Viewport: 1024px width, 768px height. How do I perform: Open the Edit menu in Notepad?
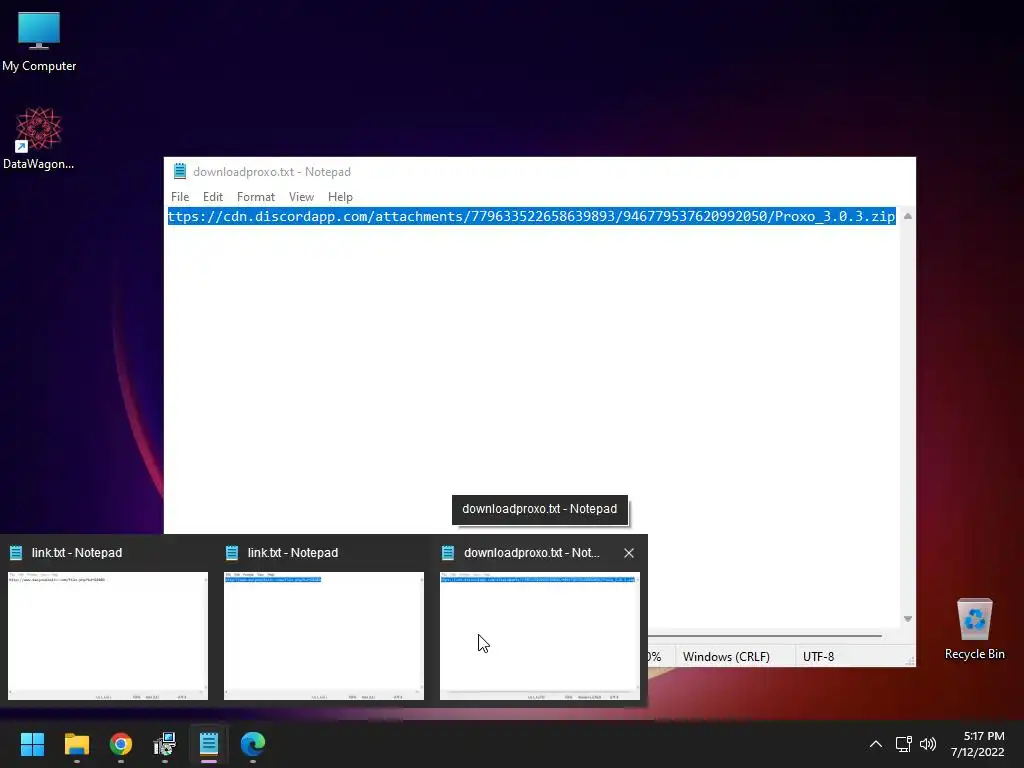[213, 197]
